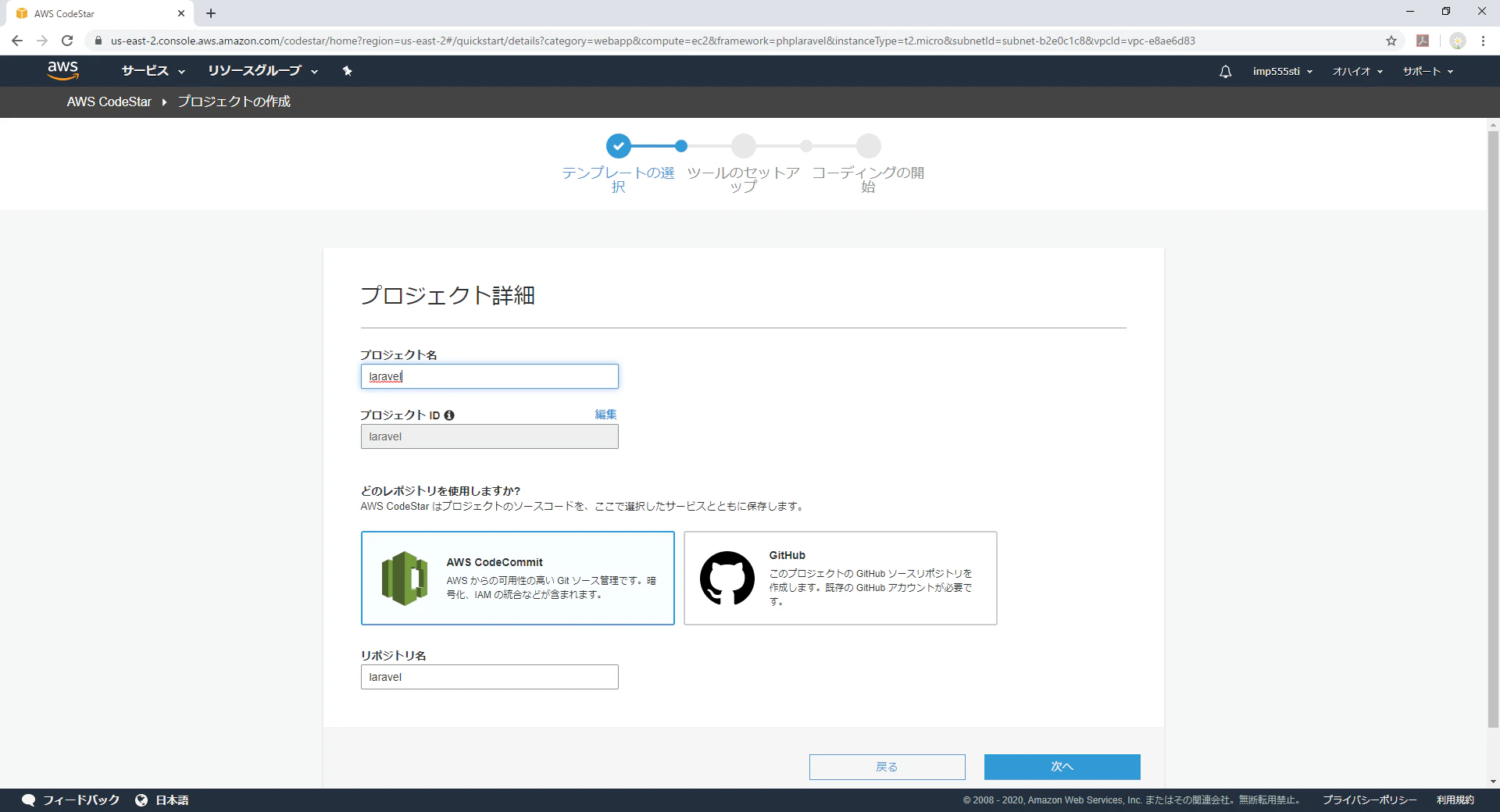Screen dimensions: 1500x812
Task: Focus the リポジトリ名 input field
Action: 490,677
